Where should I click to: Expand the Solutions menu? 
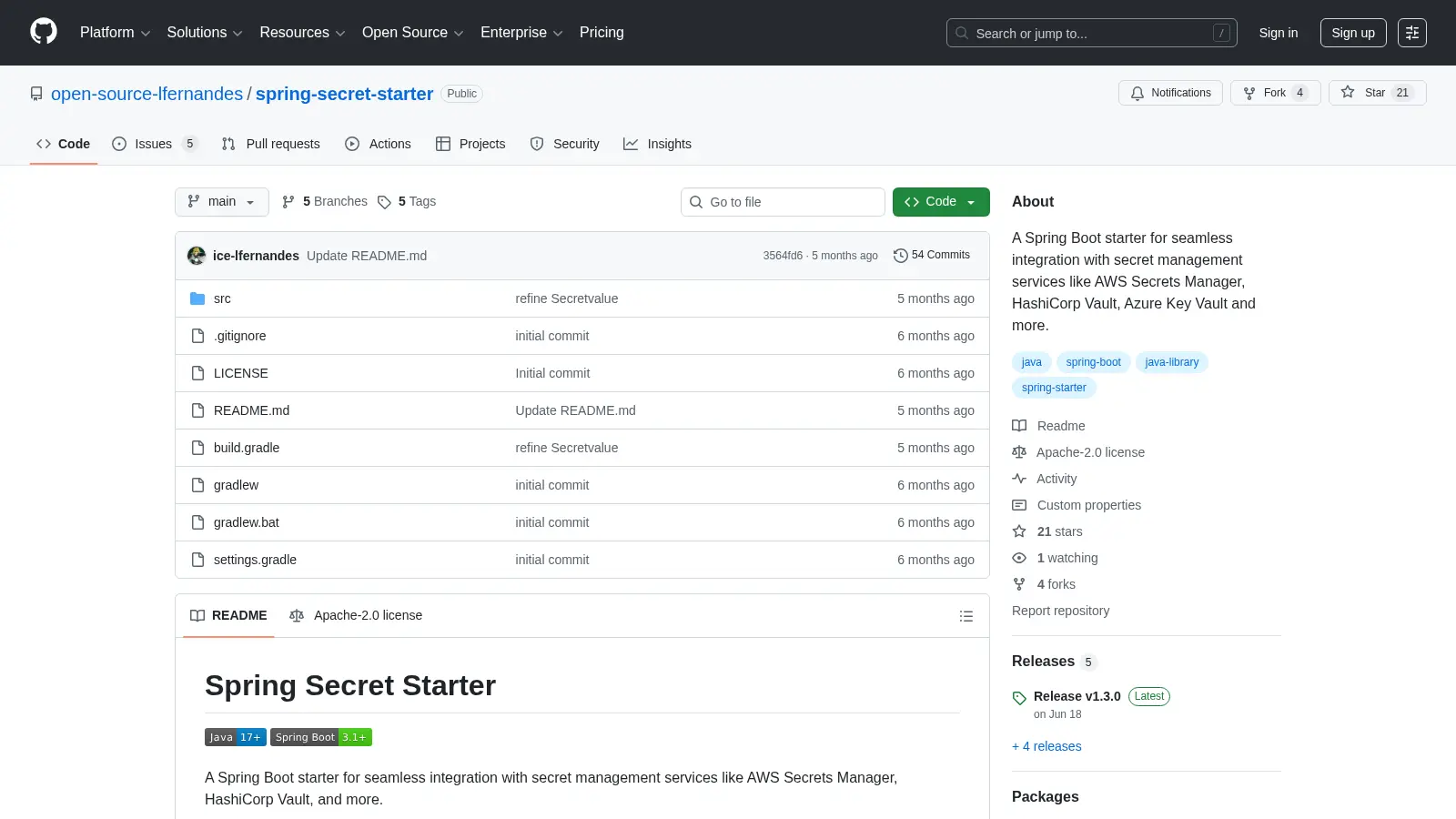point(205,33)
